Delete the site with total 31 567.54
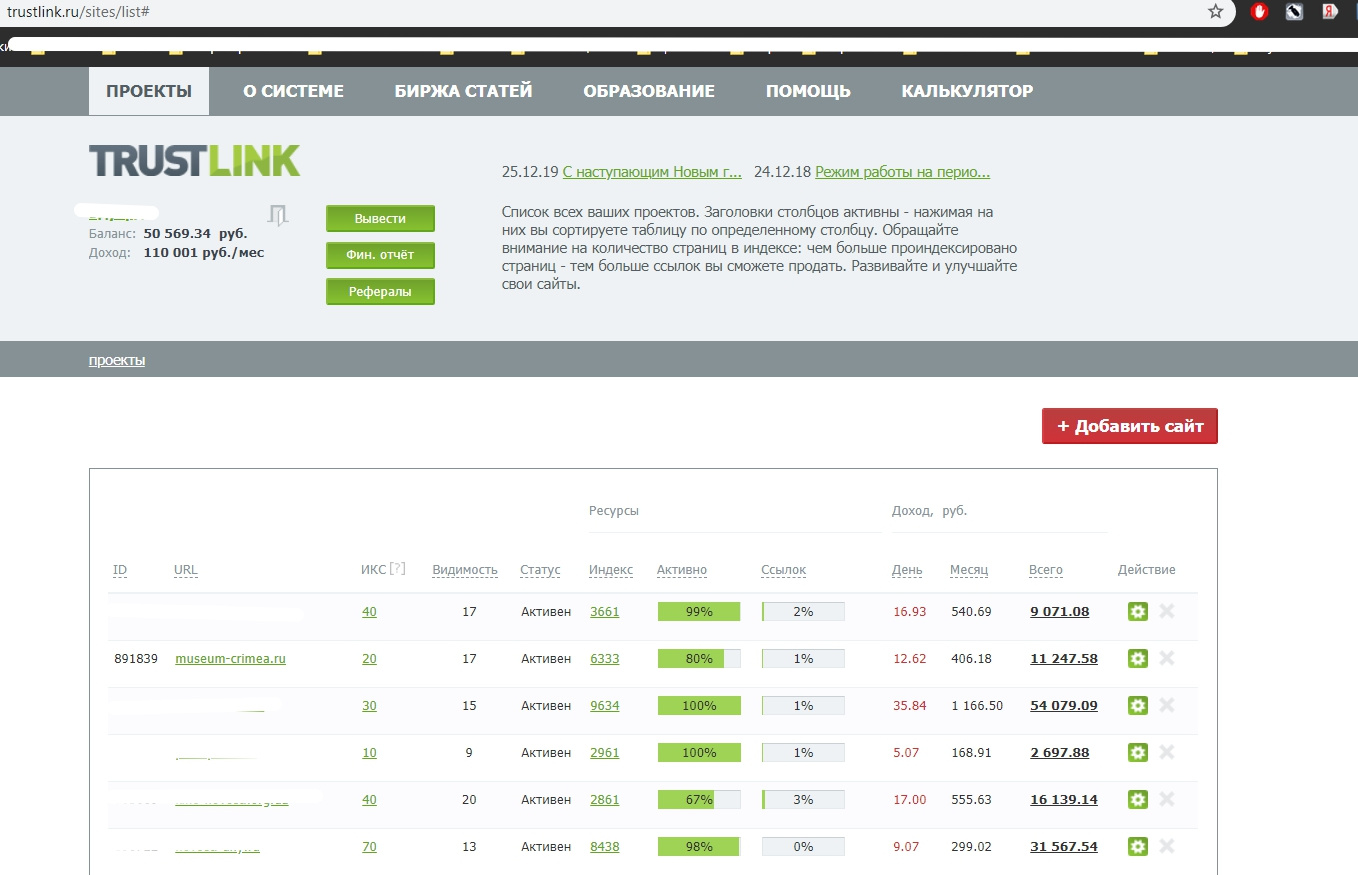 pyautogui.click(x=1166, y=846)
